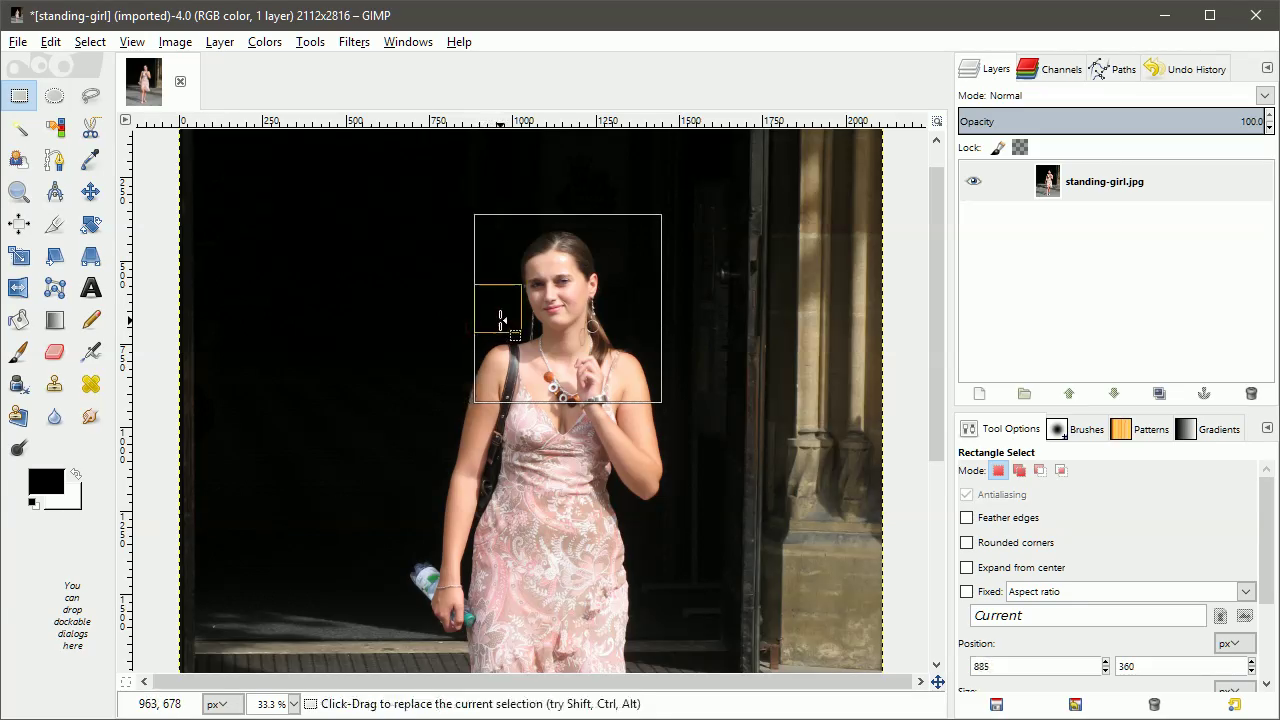The image size is (1280, 720).
Task: Activate the Zoom magnifier tool
Action: [18, 192]
